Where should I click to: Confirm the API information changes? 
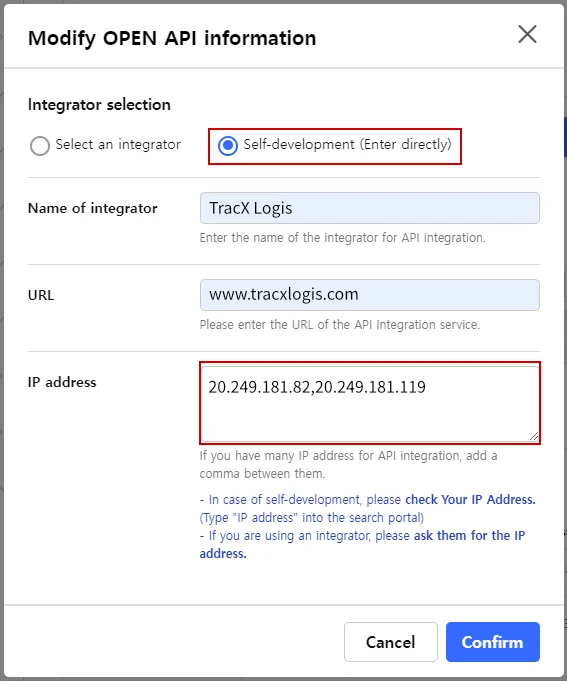493,642
